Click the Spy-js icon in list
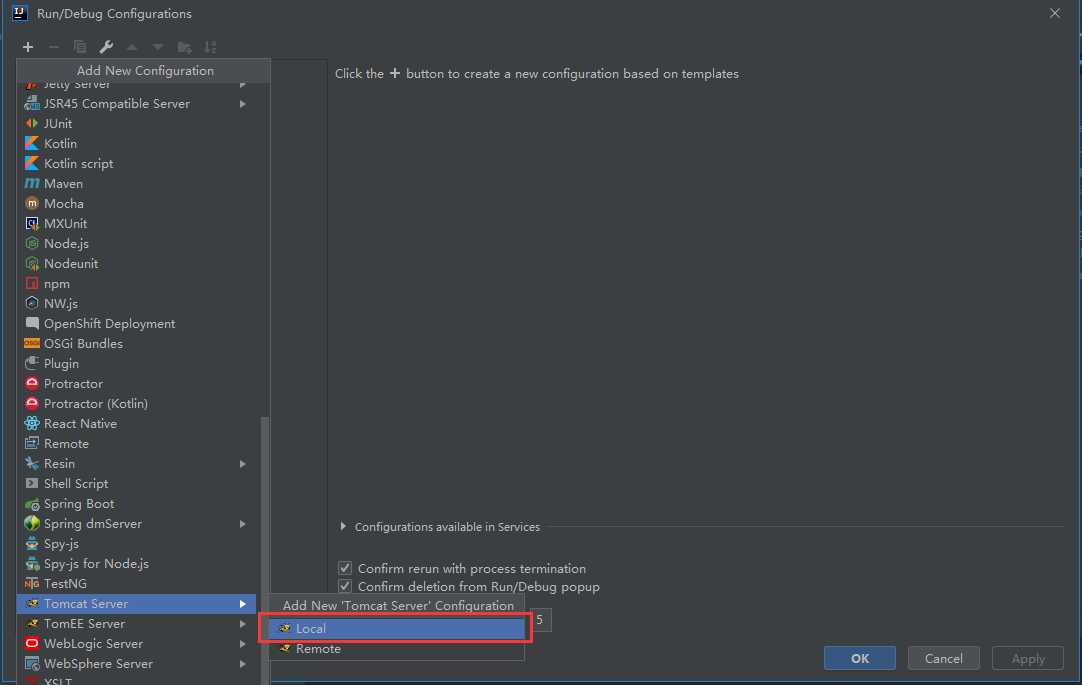The width and height of the screenshot is (1082, 685). click(x=32, y=544)
